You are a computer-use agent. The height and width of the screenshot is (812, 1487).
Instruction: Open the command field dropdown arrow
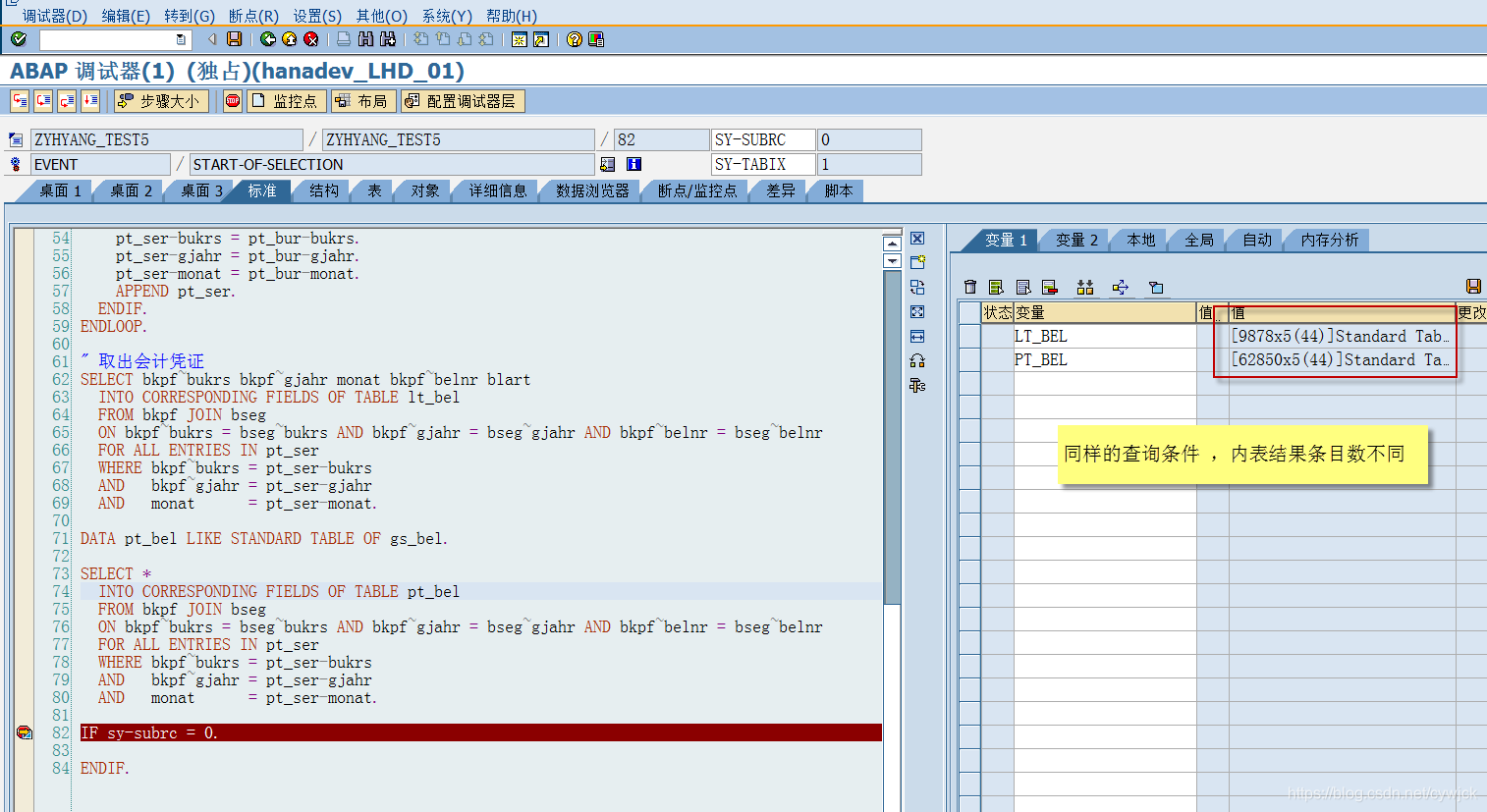(179, 39)
